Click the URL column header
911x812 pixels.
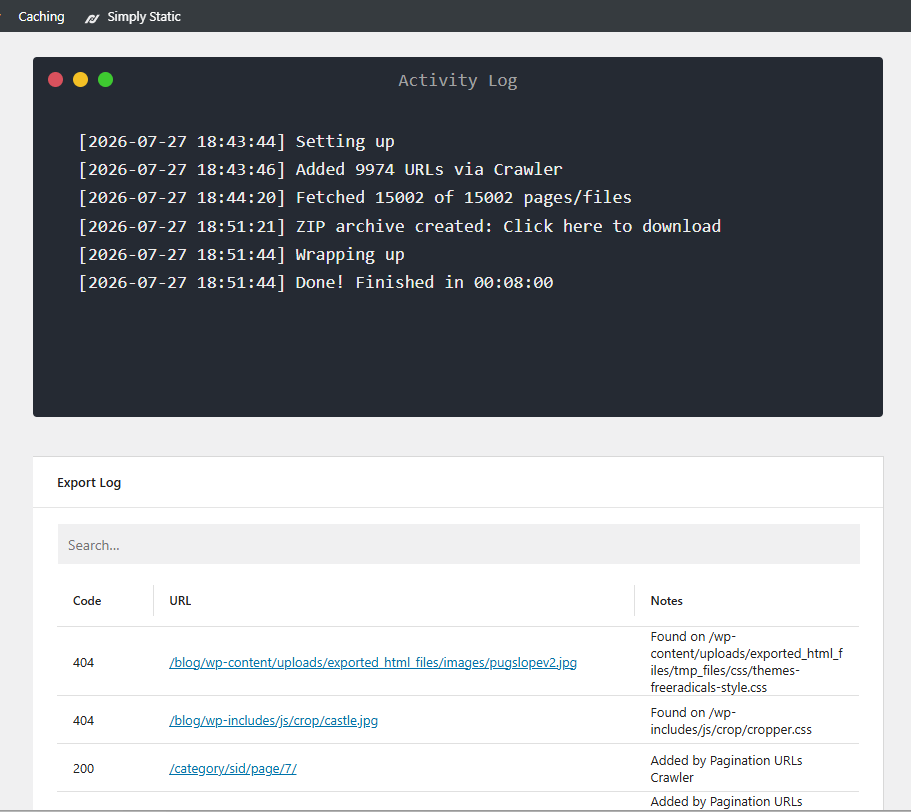click(180, 601)
